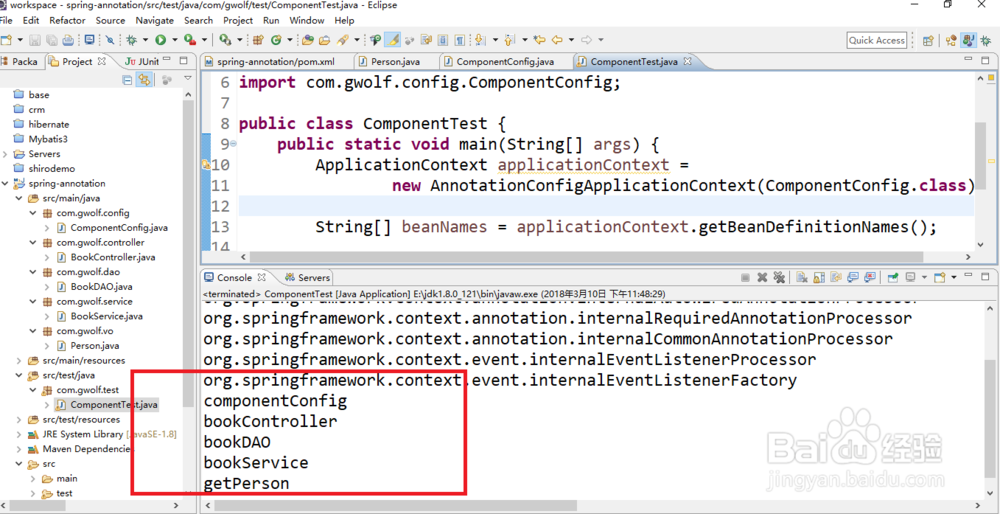Clear Console with the document-X icon
The height and width of the screenshot is (514, 1000).
[802, 277]
